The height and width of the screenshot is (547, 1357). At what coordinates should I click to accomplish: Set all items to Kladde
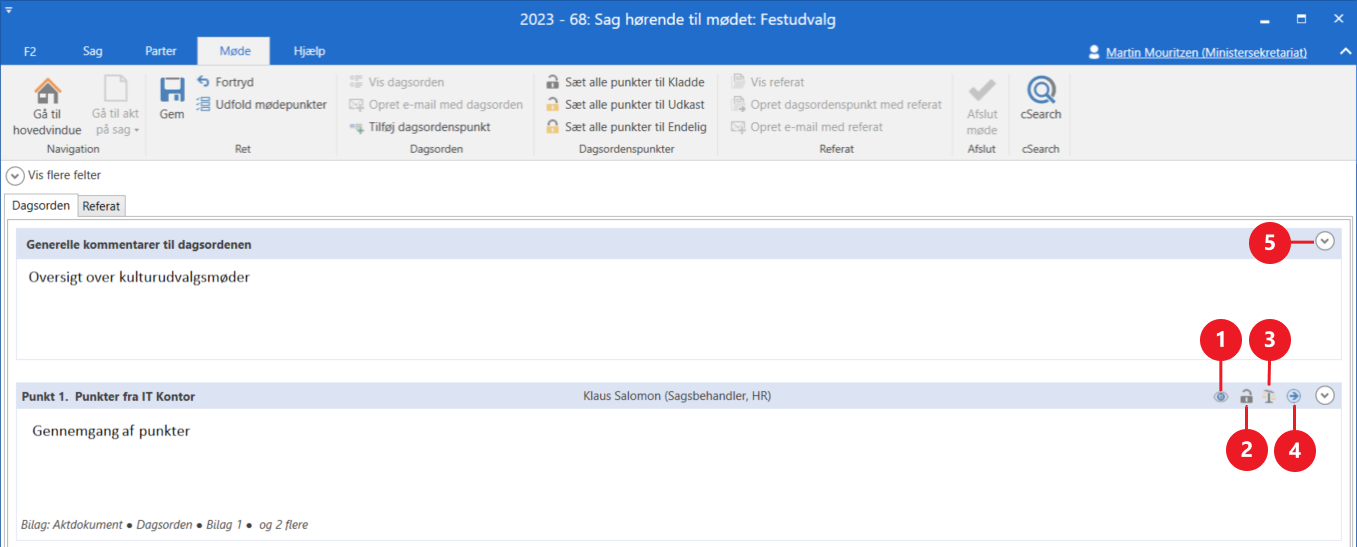coord(625,82)
